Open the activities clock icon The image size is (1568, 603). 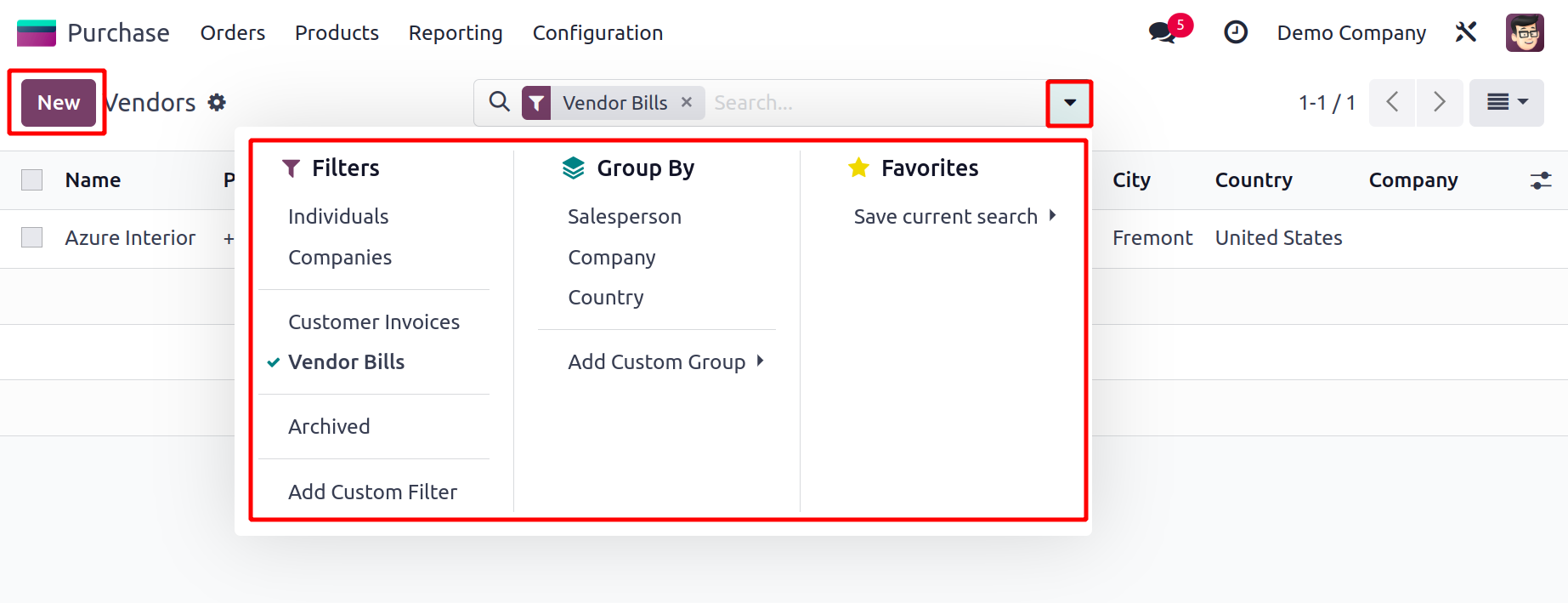(x=1235, y=33)
